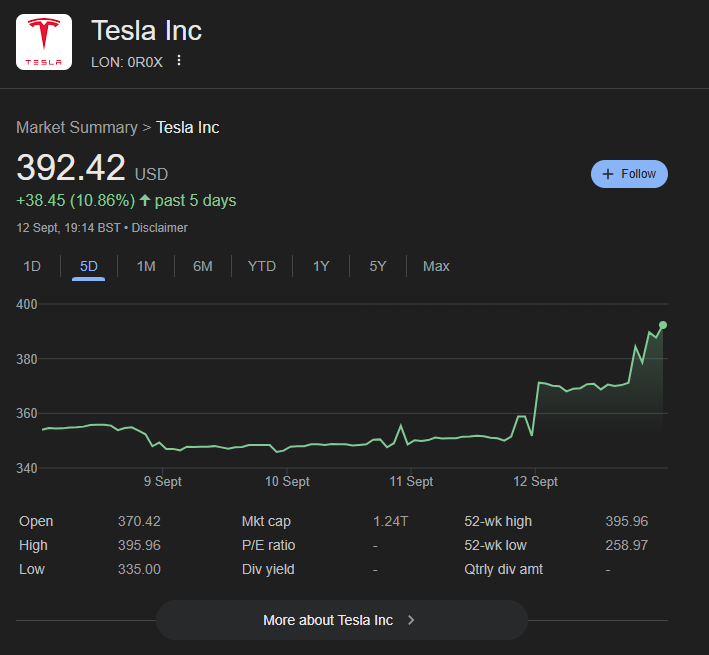The height and width of the screenshot is (655, 709).
Task: Switch to the 1D chart range
Action: click(x=32, y=266)
